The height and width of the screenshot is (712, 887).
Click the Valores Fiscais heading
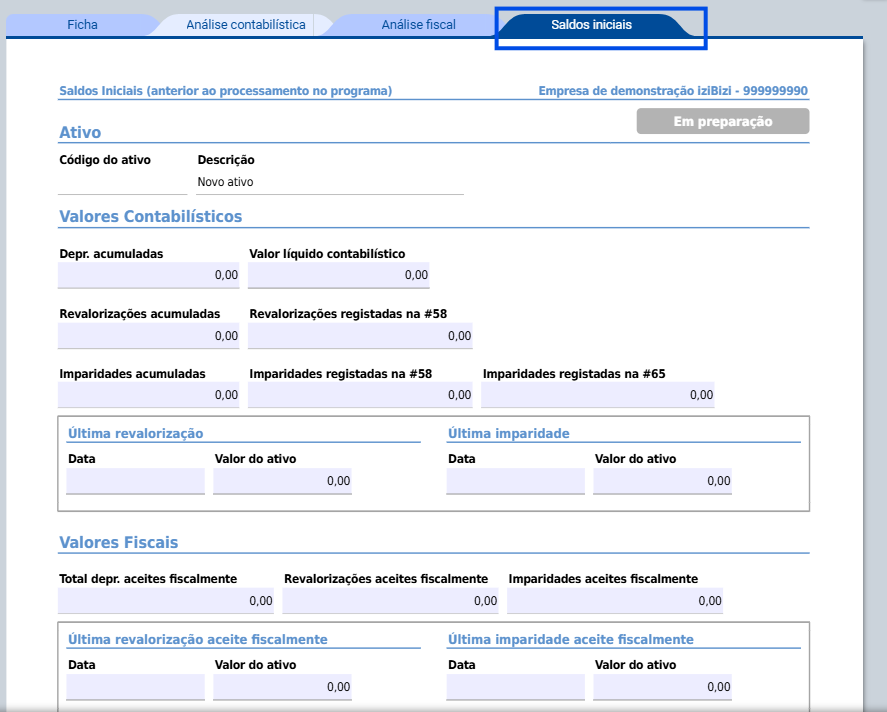[x=119, y=542]
